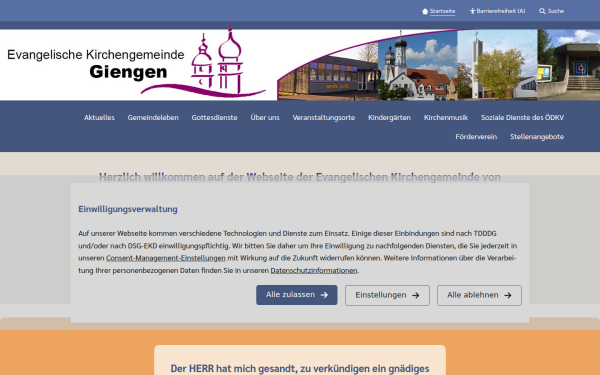This screenshot has height=375, width=600.
Task: Click Alle ablehnen button
Action: 479,295
